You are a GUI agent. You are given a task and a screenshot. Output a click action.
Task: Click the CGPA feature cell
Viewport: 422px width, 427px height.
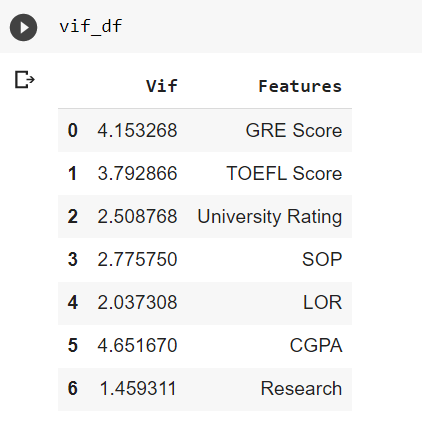[x=316, y=345]
